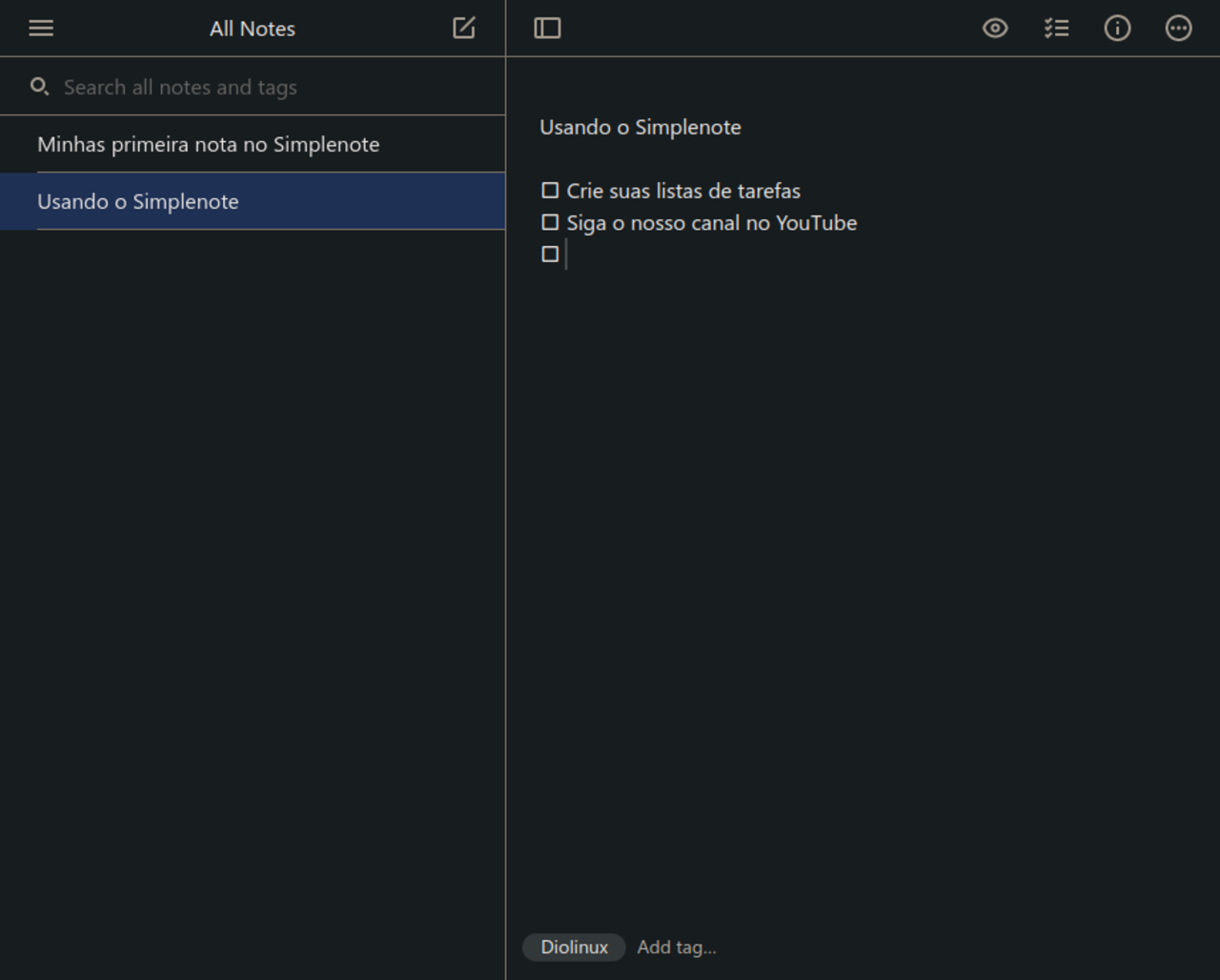Tick the empty third checklist box
Image resolution: width=1220 pixels, height=980 pixels.
[x=550, y=254]
